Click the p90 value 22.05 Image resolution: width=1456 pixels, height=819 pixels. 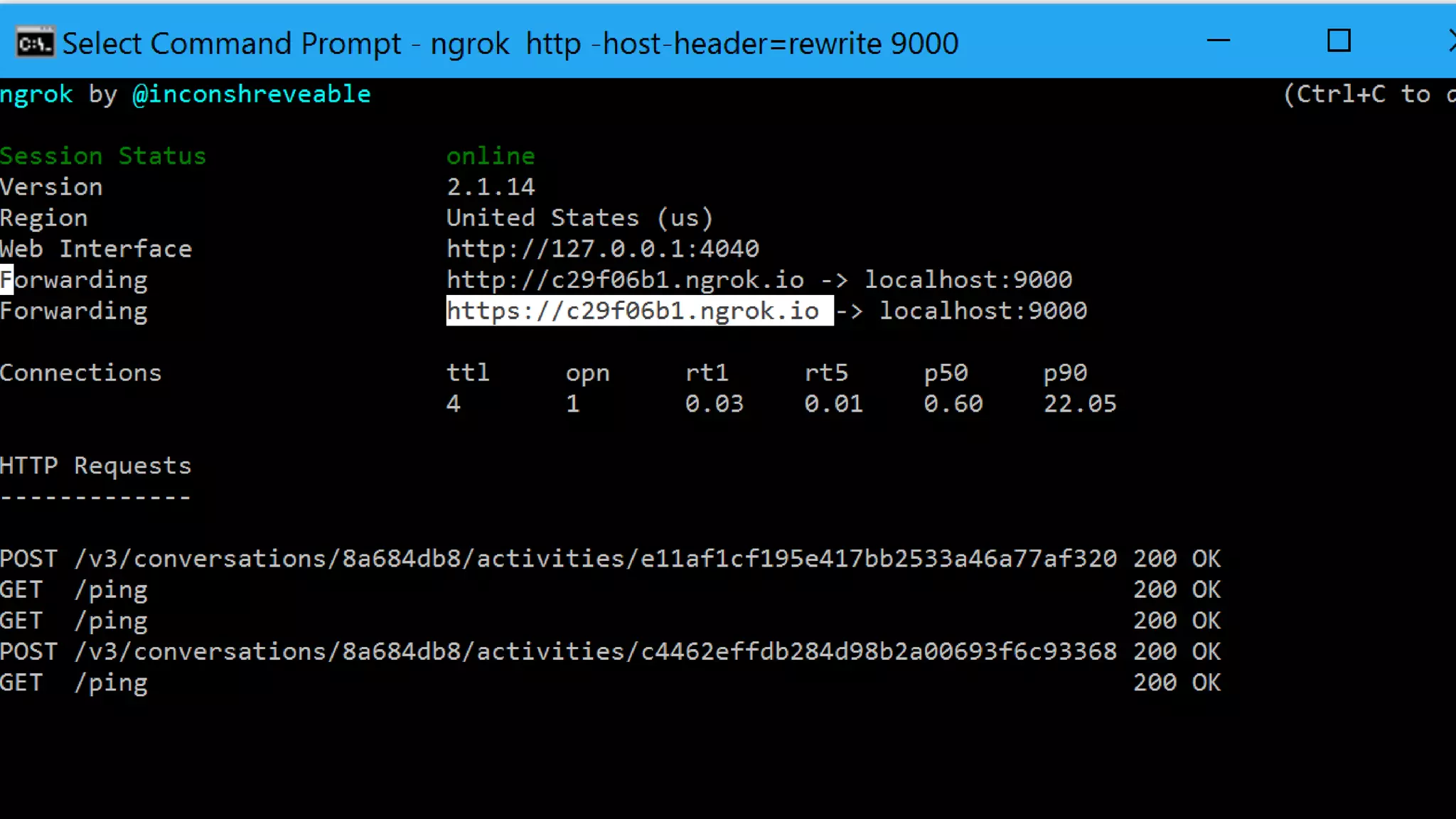click(1079, 404)
